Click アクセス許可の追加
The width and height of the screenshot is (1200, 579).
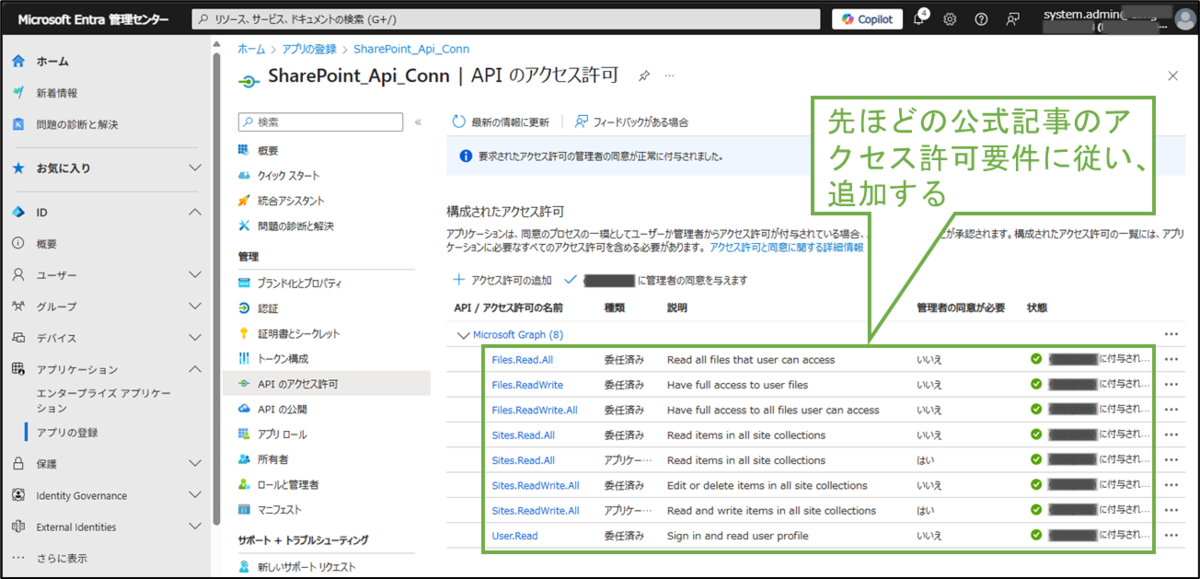502,280
